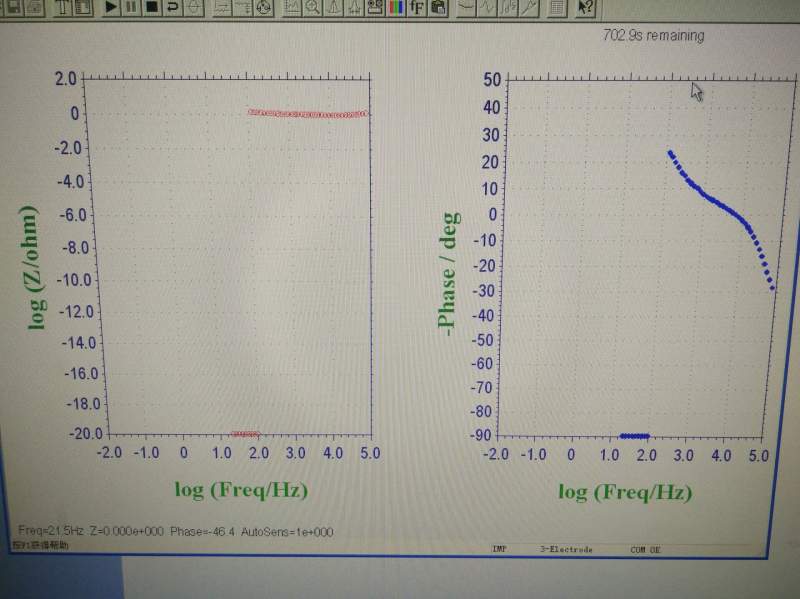Open the Graph Options icon
800x599 pixels.
(376, 7)
